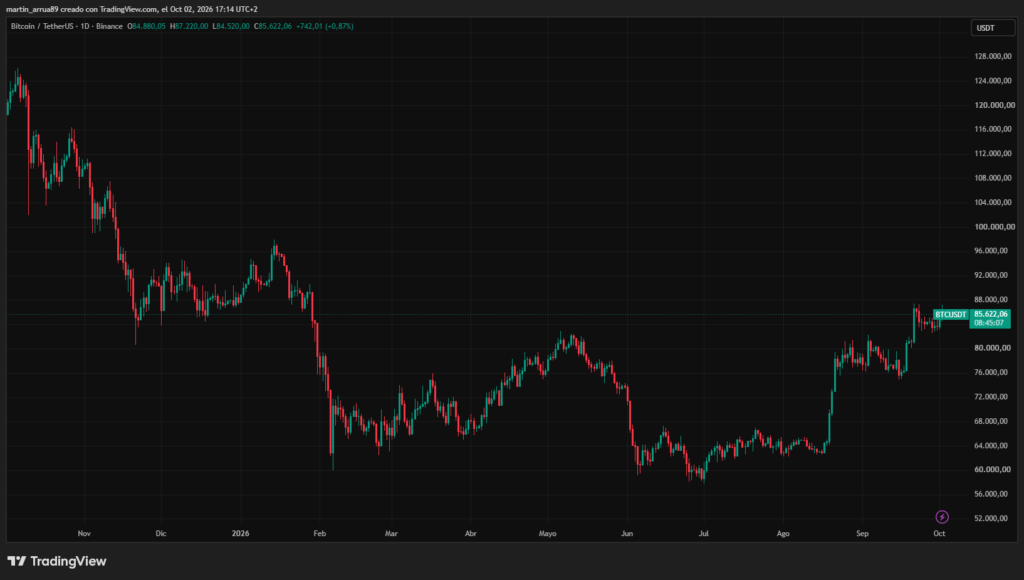This screenshot has height=580, width=1024.
Task: Click the martin_arrua89 author caption
Action: click(x=132, y=9)
